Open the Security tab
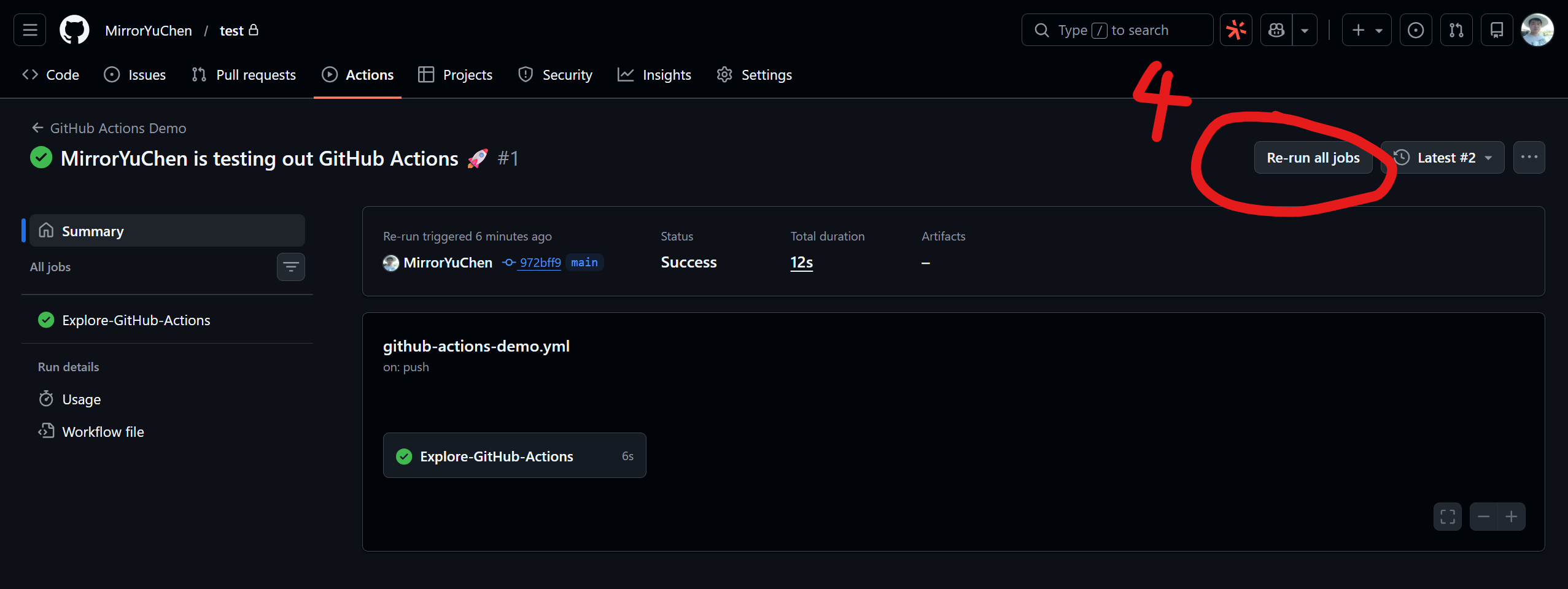Screen dimensions: 1568x589 (567, 74)
